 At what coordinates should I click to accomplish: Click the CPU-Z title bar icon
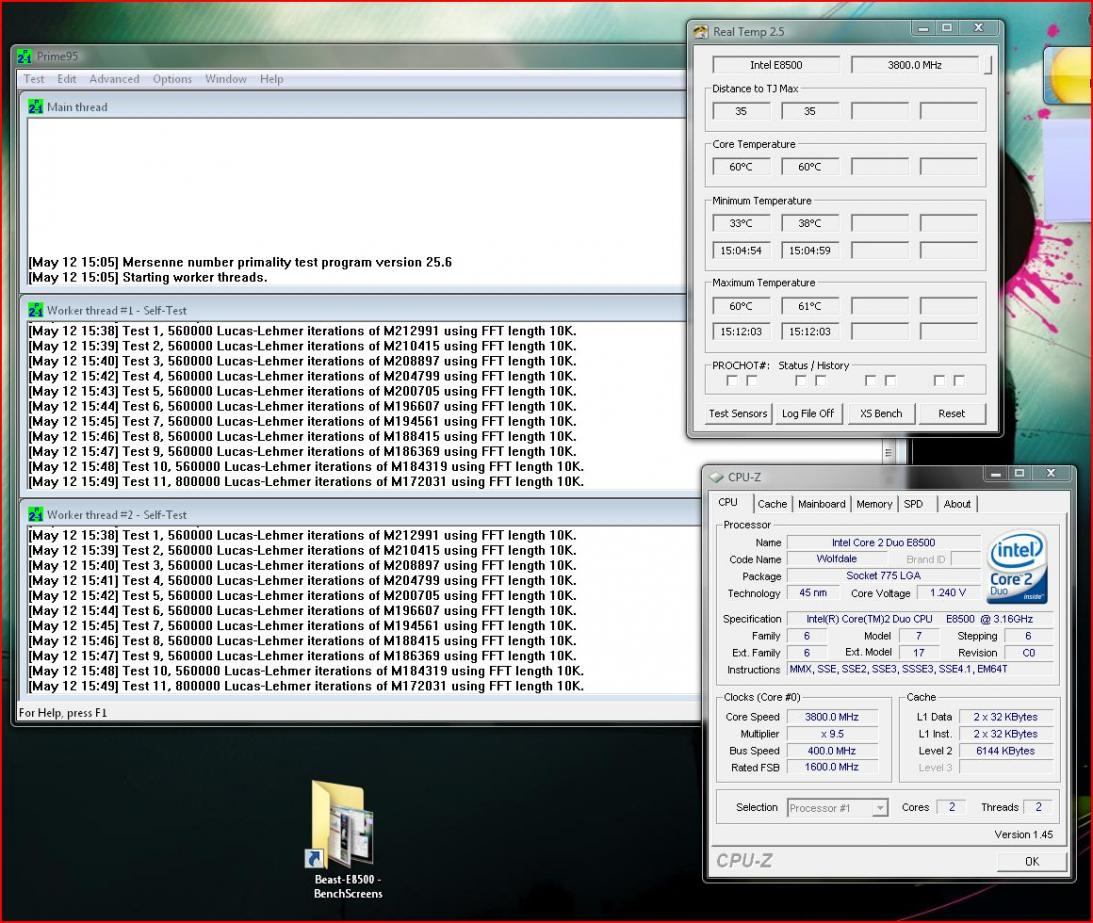pos(717,477)
